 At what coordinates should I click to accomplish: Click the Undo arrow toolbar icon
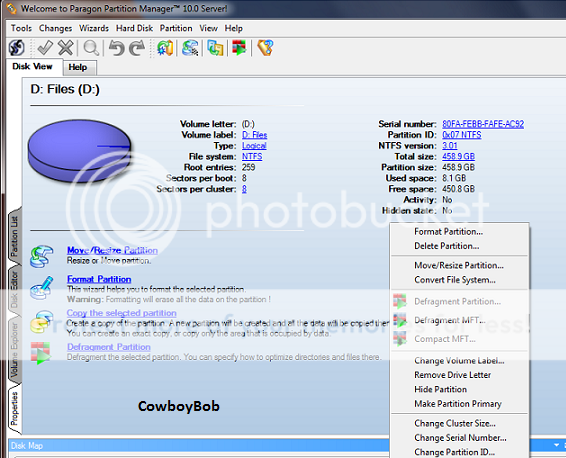point(117,48)
